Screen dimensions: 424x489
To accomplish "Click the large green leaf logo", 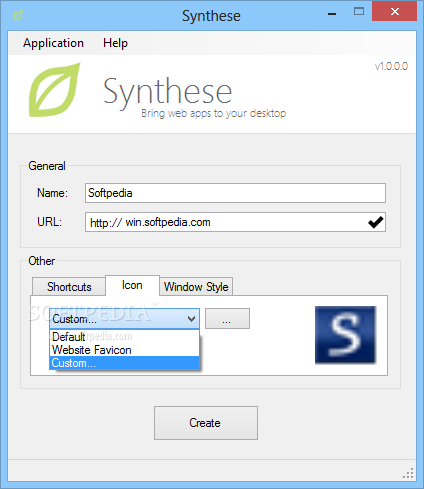I will pos(55,90).
